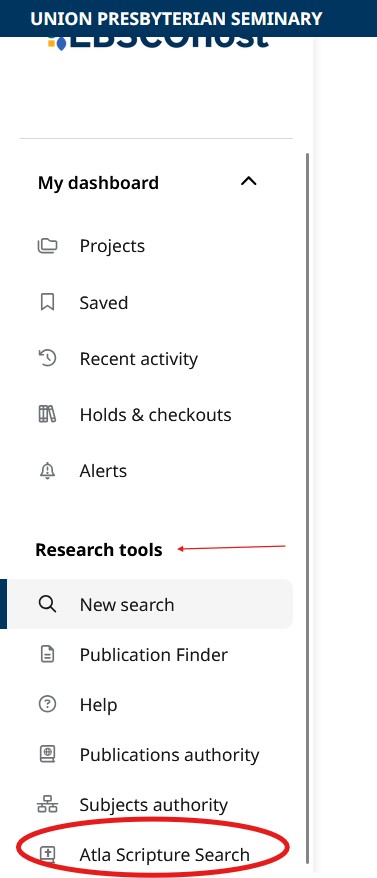Click the Recent activity clock icon

[x=47, y=358]
